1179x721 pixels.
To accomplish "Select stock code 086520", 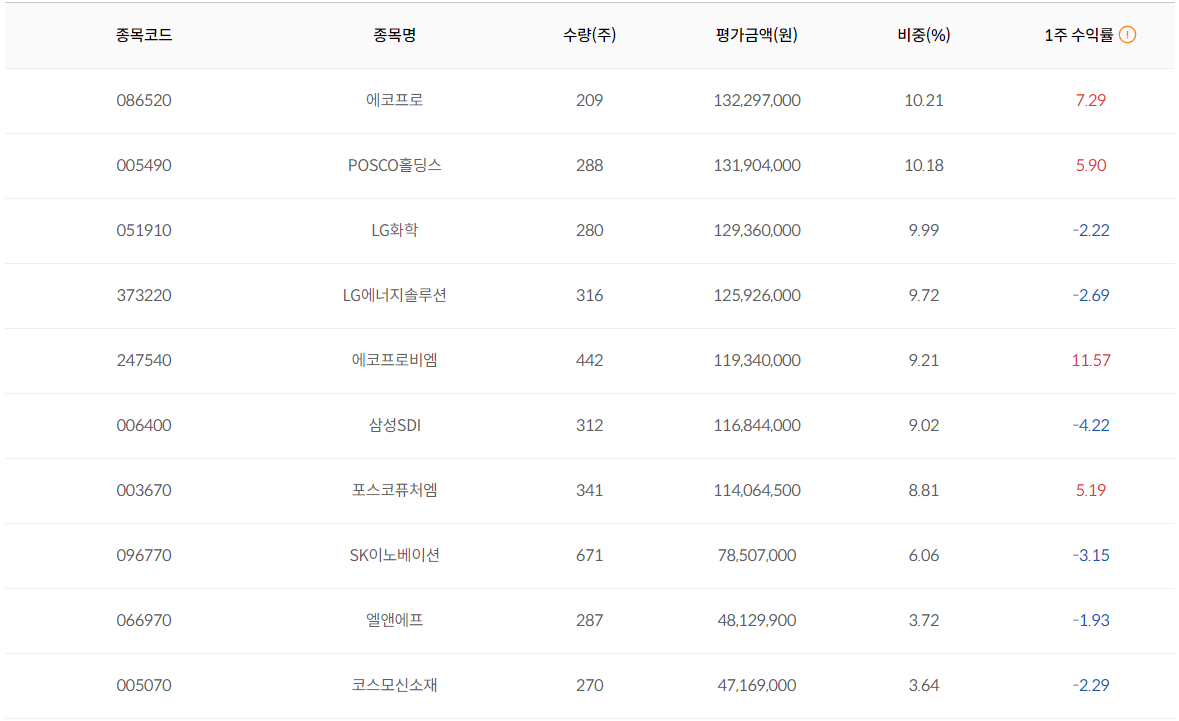I will [x=144, y=100].
